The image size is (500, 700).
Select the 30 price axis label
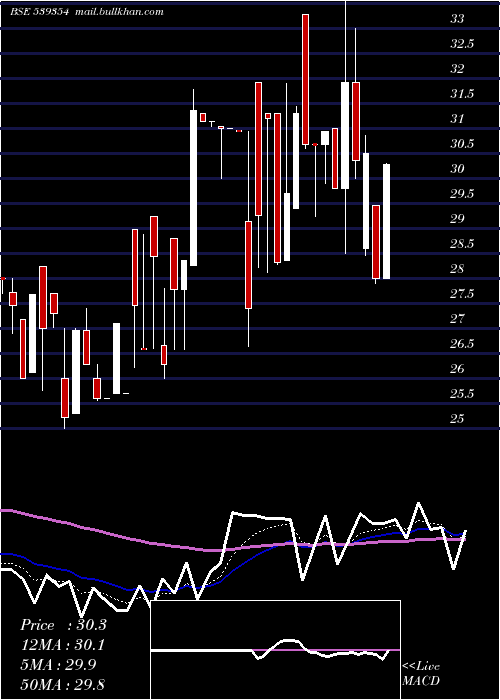pyautogui.click(x=458, y=169)
